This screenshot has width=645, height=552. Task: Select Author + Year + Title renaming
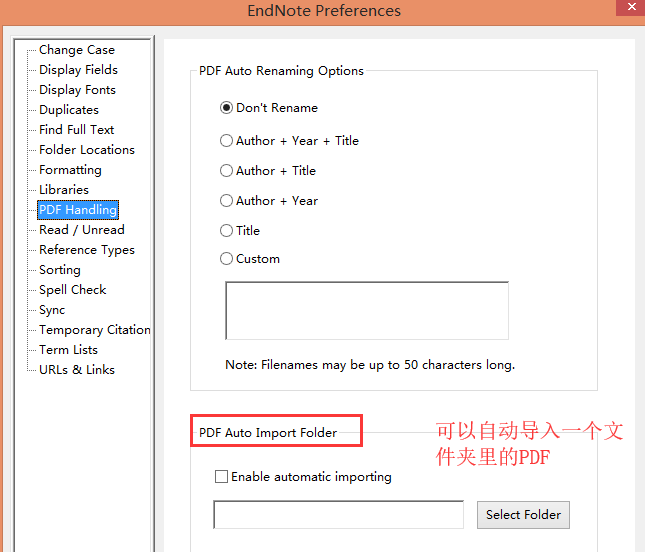pos(290,141)
